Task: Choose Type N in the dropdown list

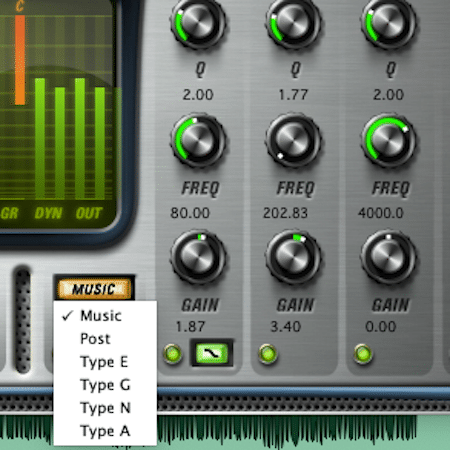Action: [x=105, y=408]
